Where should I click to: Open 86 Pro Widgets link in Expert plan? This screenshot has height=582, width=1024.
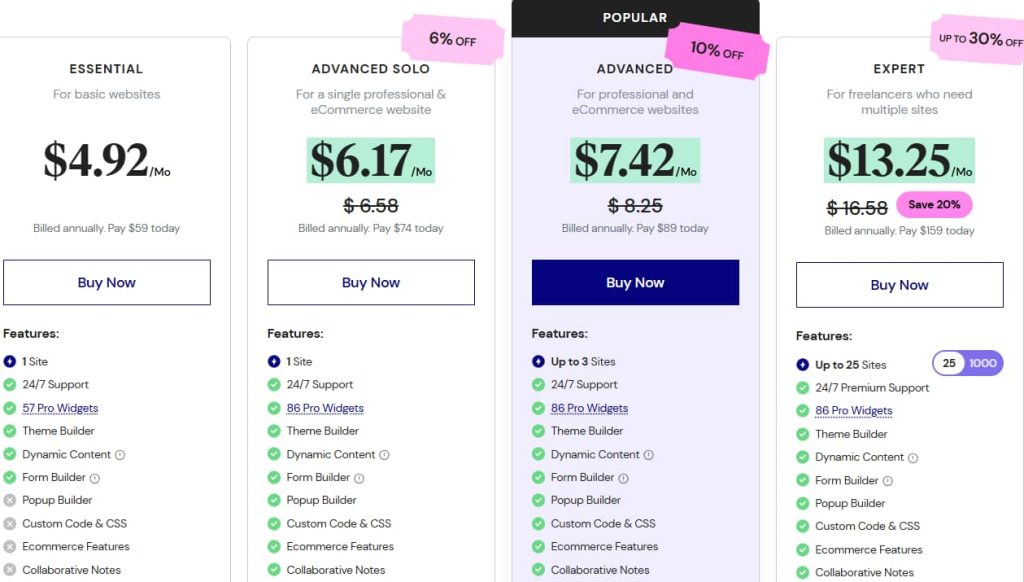pyautogui.click(x=853, y=411)
